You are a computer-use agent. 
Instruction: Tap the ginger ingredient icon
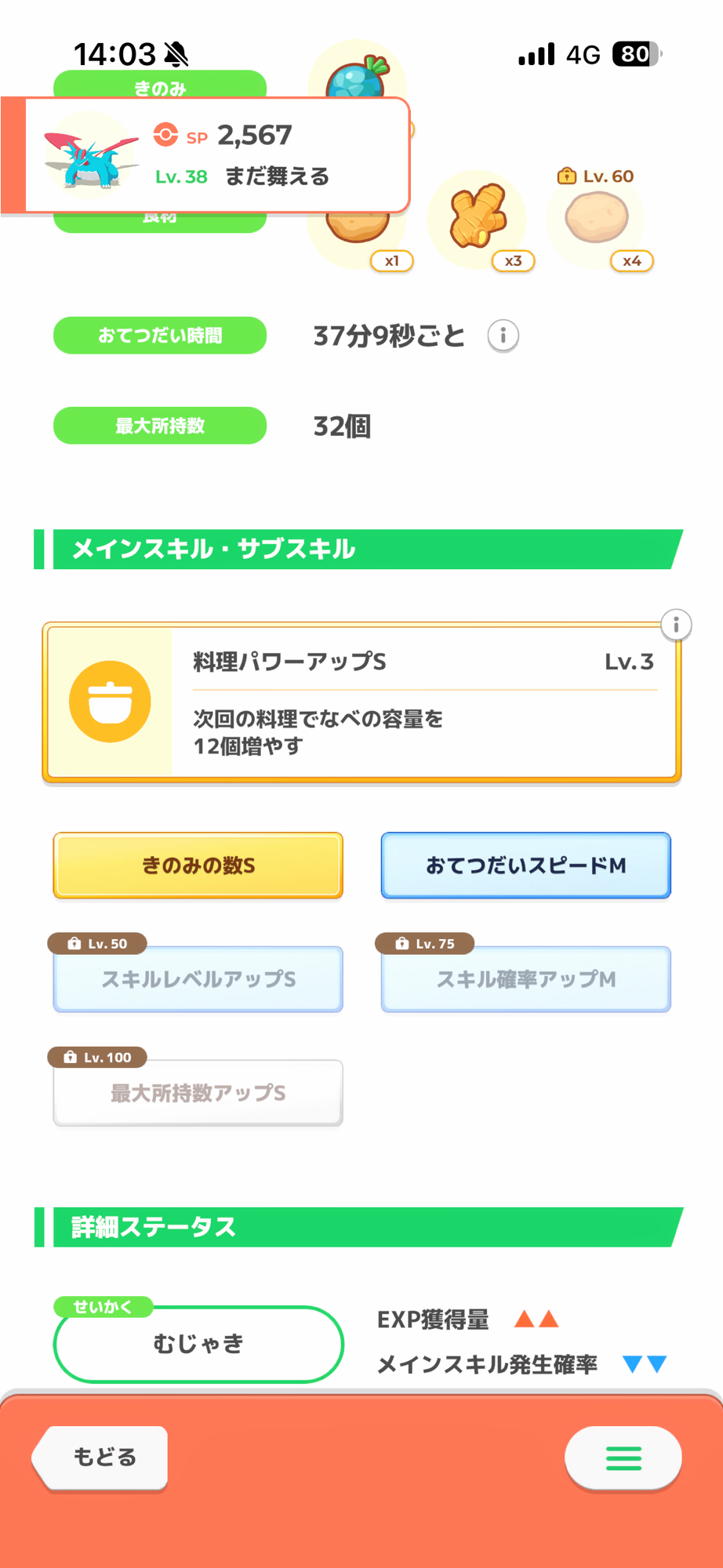(478, 216)
